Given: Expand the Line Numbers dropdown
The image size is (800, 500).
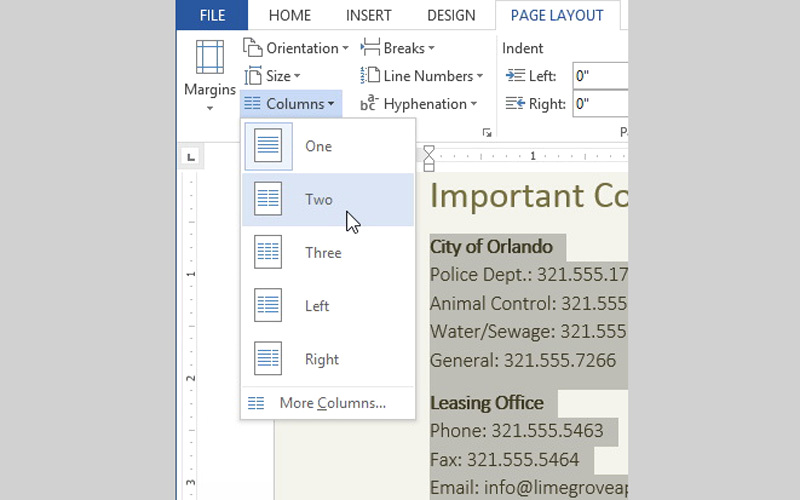Looking at the screenshot, I should [x=422, y=76].
